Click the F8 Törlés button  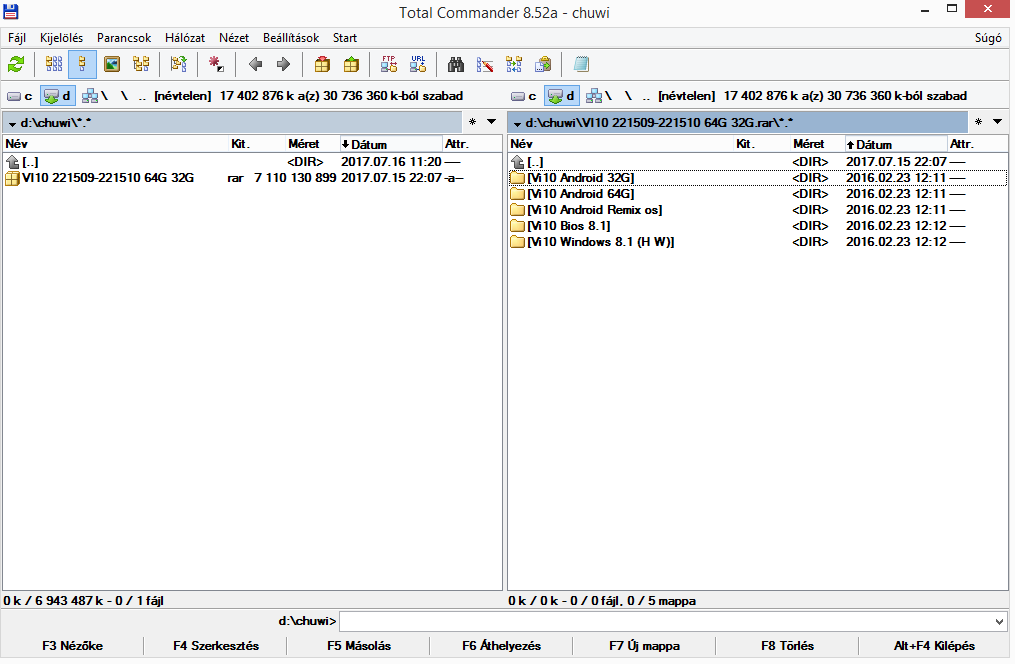(x=788, y=646)
